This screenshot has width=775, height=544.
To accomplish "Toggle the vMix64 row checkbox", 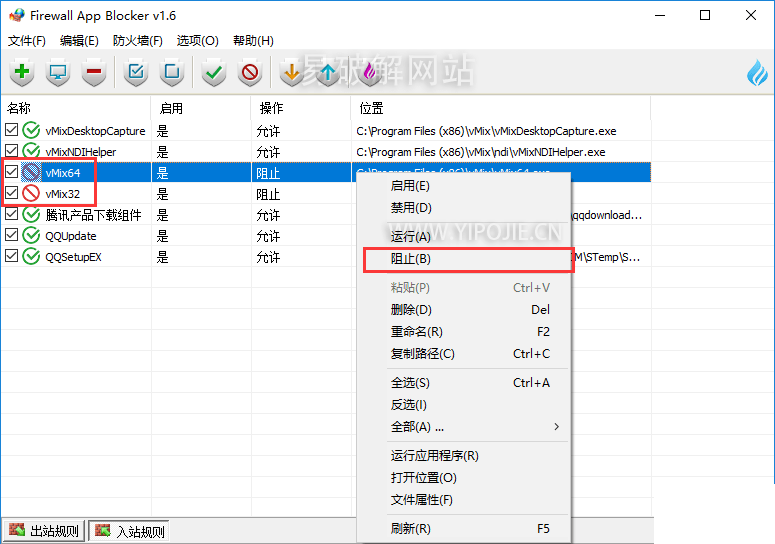I will click(x=11, y=172).
